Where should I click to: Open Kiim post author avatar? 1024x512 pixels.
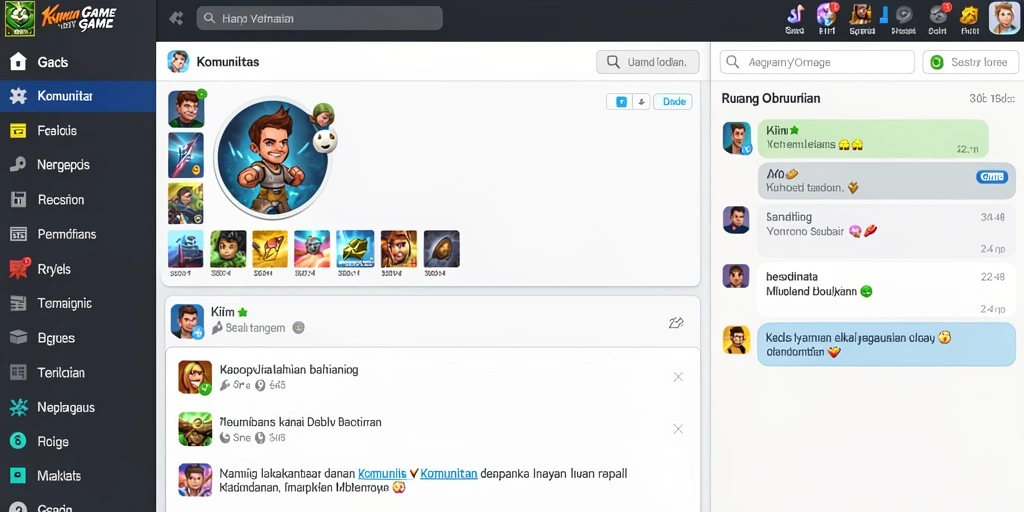[187, 321]
